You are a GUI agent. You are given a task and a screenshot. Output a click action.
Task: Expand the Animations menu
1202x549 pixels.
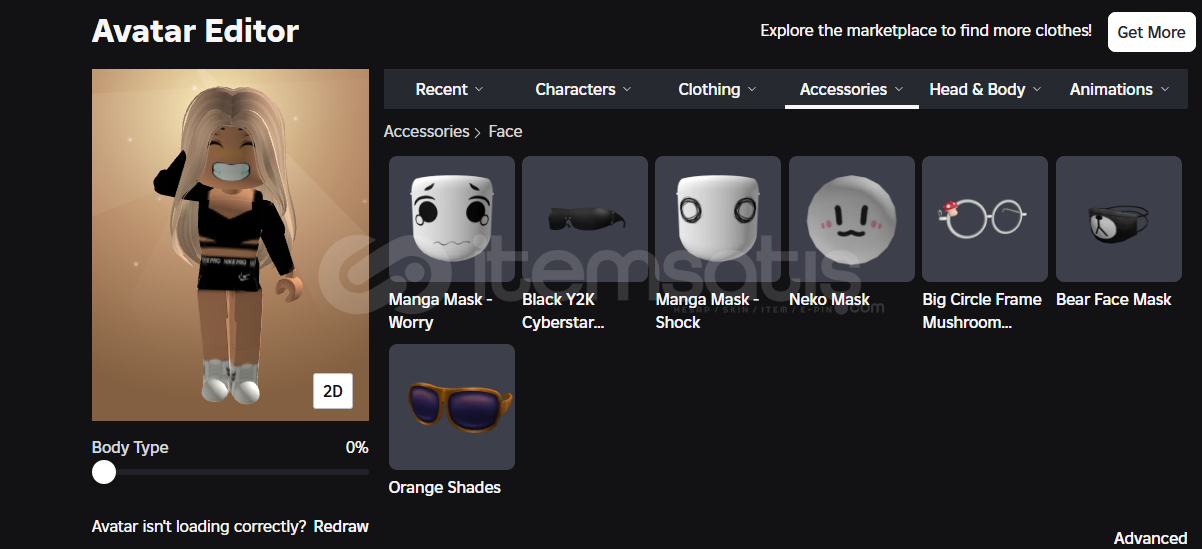(x=1119, y=89)
